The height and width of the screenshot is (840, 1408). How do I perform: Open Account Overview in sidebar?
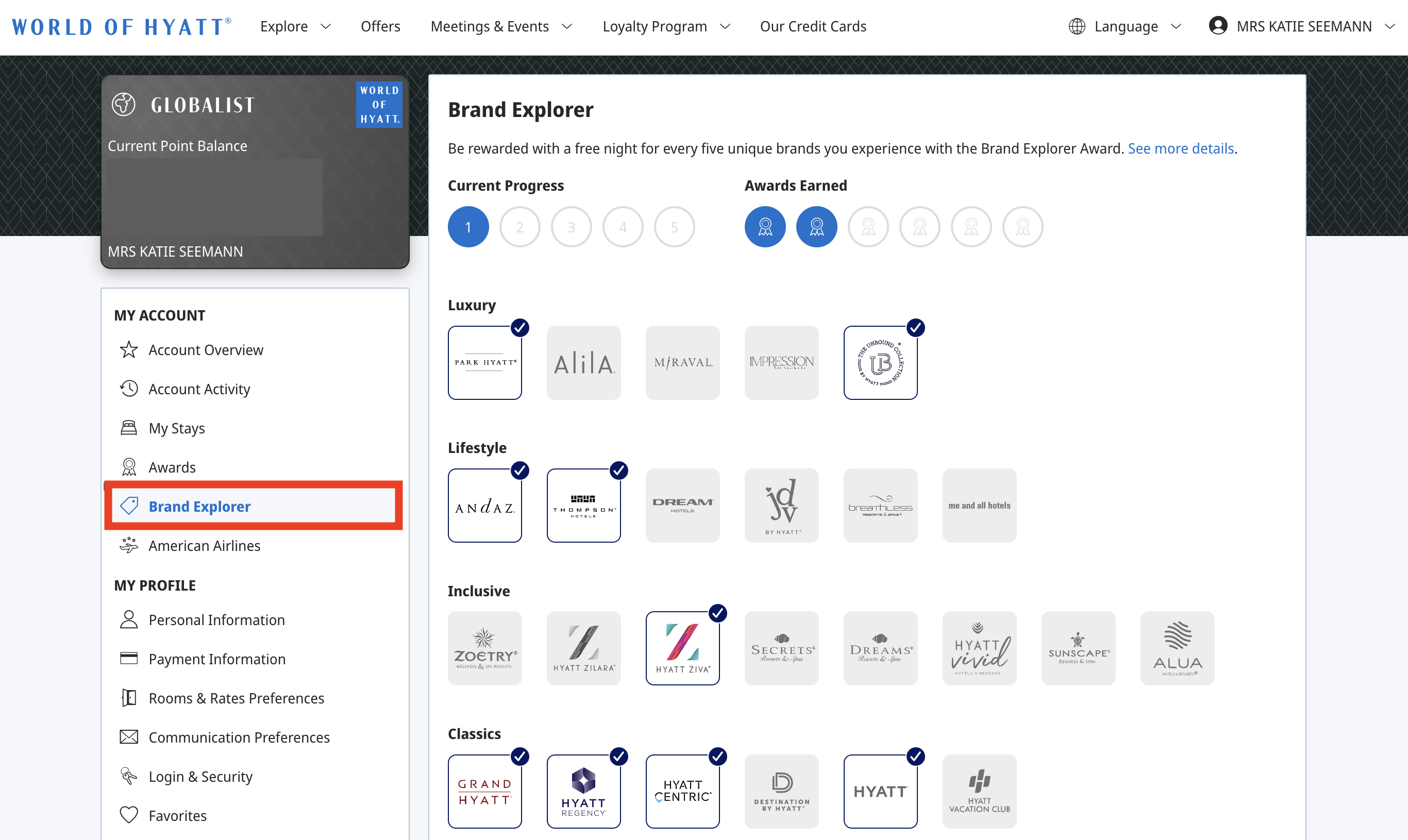point(191,350)
